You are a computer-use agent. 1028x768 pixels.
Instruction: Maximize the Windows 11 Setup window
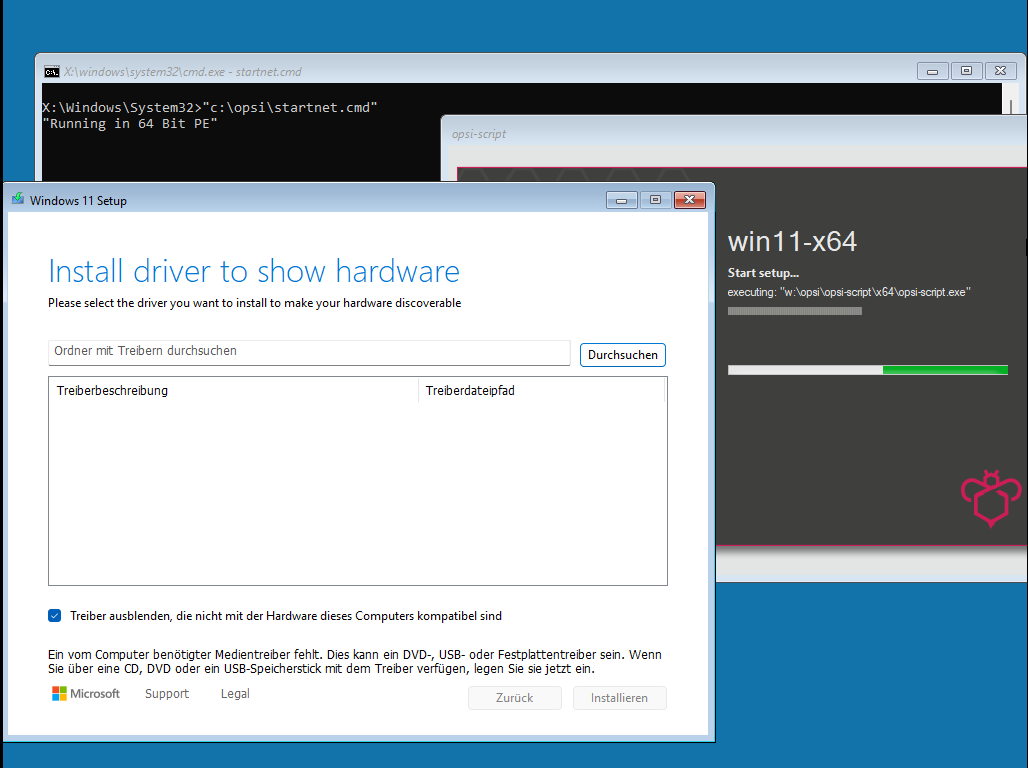point(656,200)
